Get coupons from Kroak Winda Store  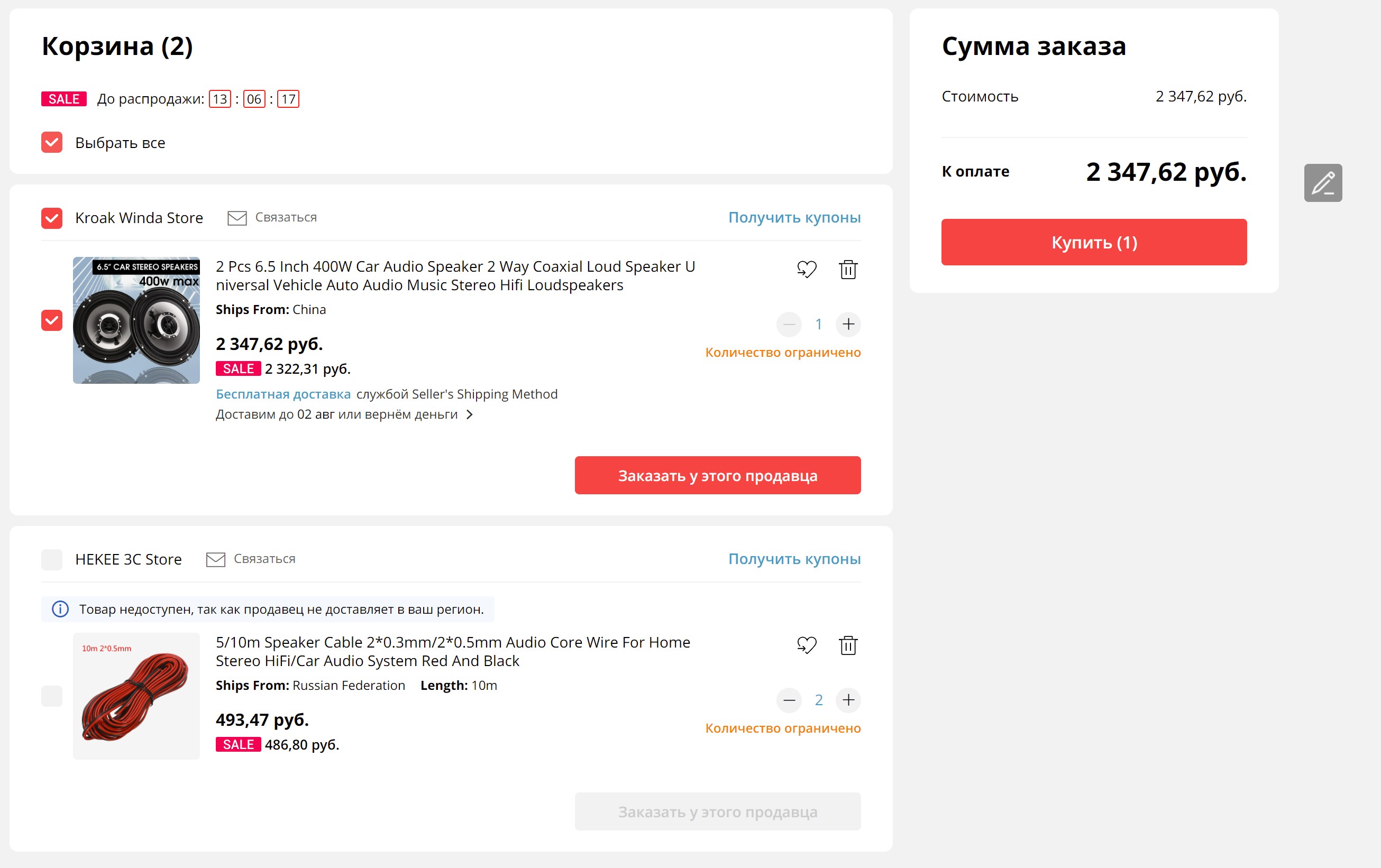click(794, 218)
